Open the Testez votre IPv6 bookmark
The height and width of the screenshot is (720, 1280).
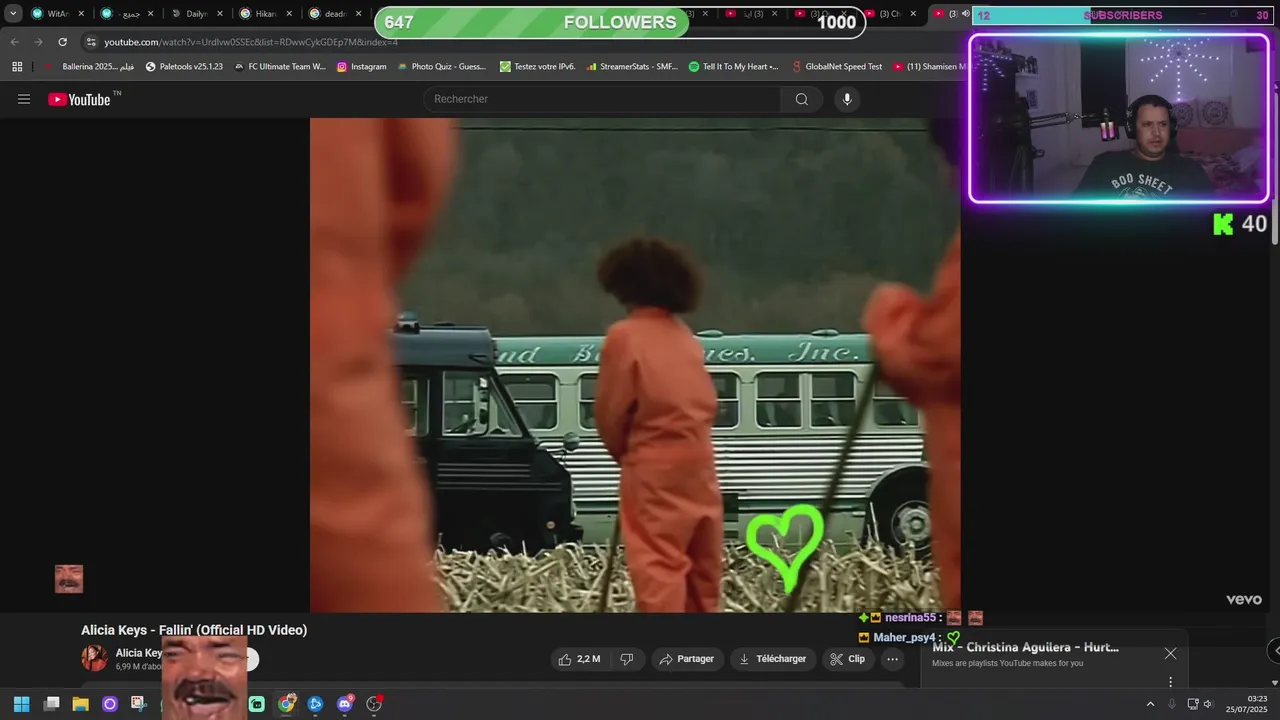(x=538, y=67)
